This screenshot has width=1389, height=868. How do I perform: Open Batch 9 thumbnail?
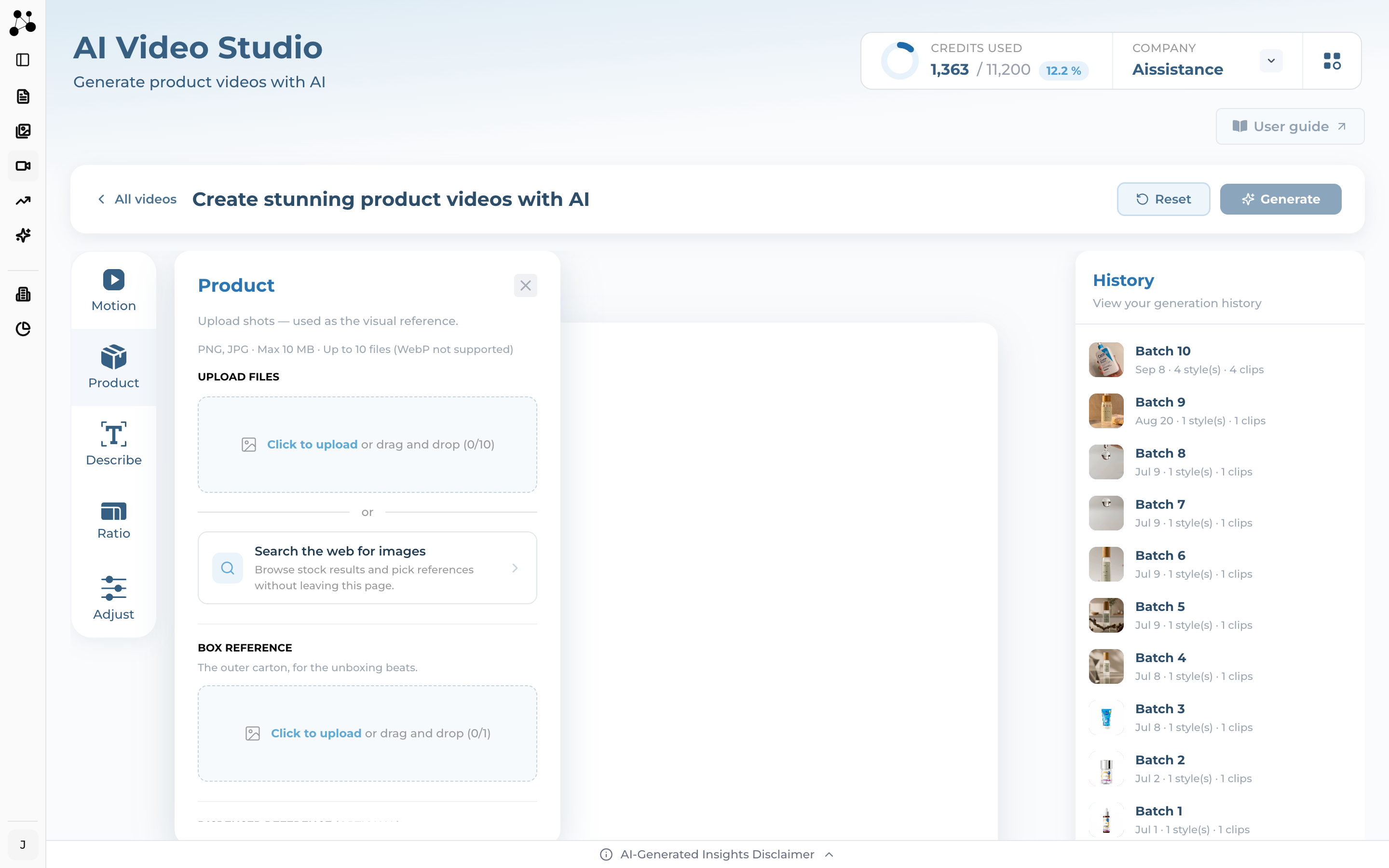point(1106,411)
